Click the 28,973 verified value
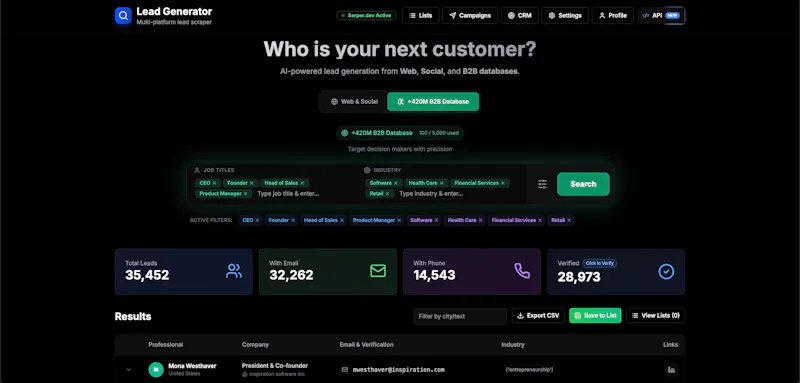 click(579, 277)
